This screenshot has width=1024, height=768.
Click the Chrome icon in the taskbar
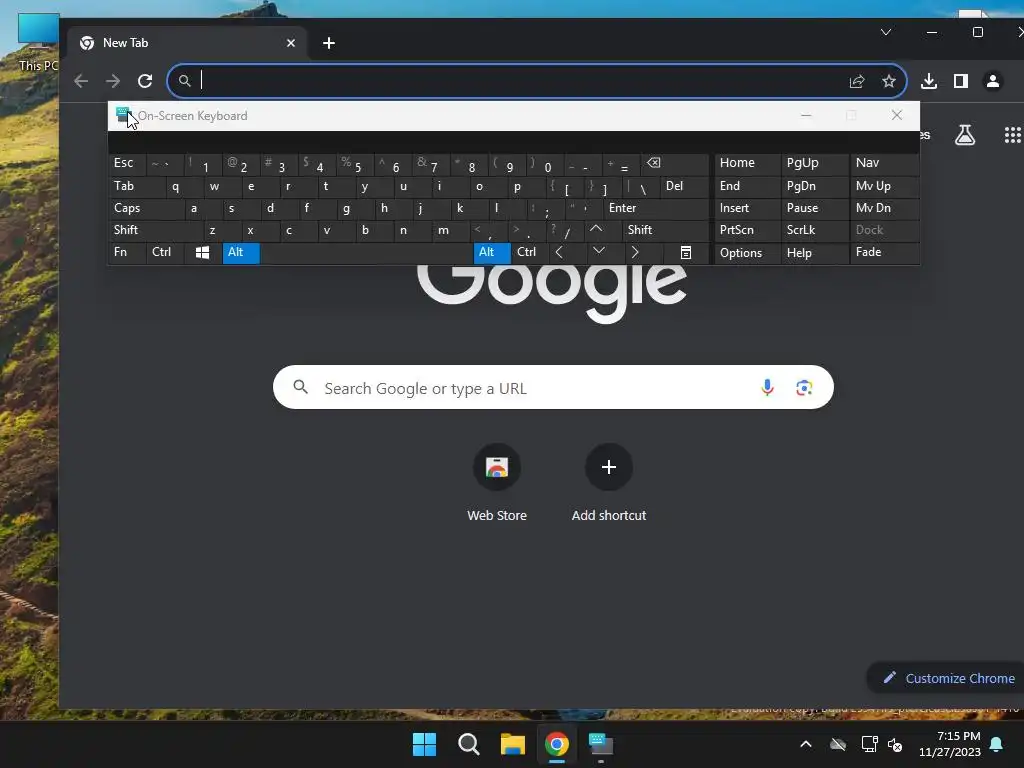click(x=557, y=744)
